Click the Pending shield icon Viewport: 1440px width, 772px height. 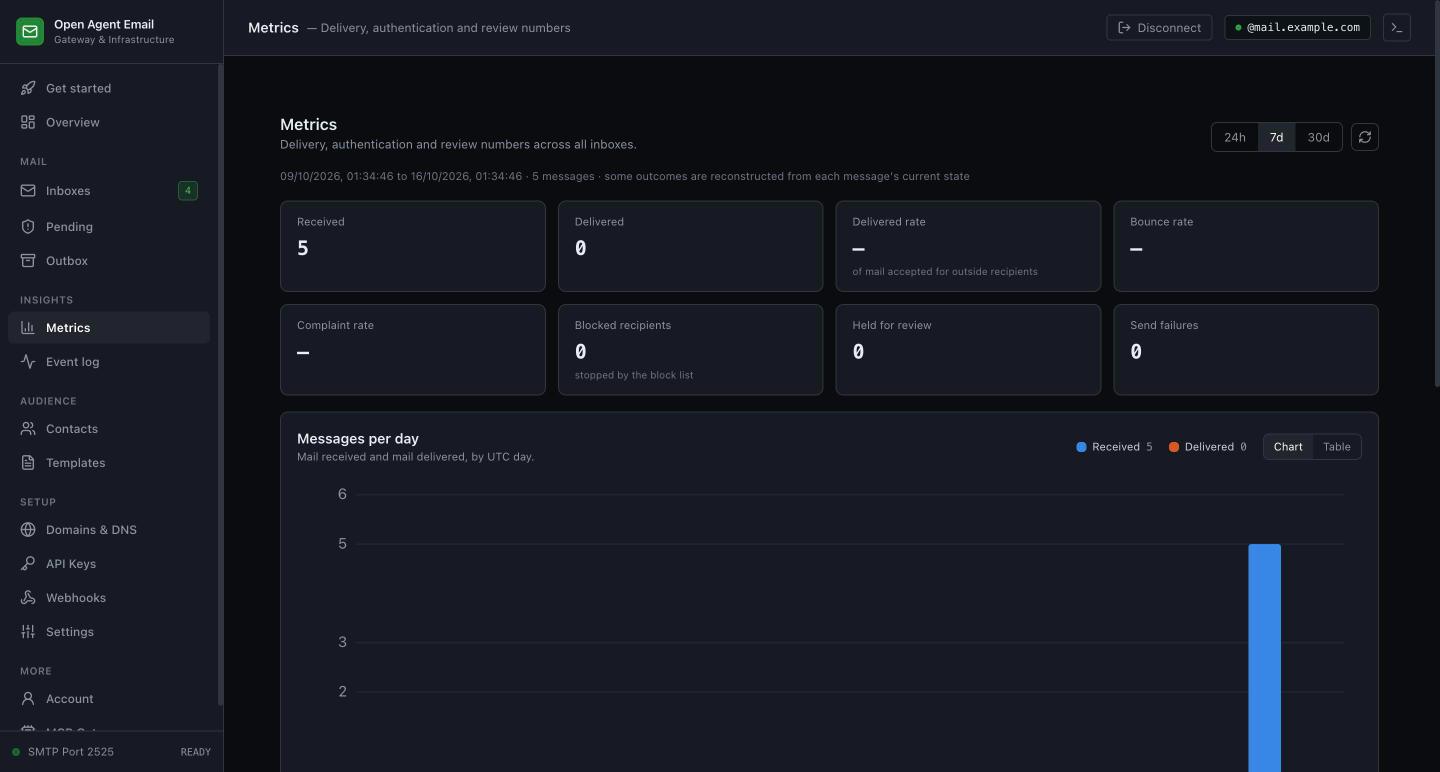pos(28,226)
